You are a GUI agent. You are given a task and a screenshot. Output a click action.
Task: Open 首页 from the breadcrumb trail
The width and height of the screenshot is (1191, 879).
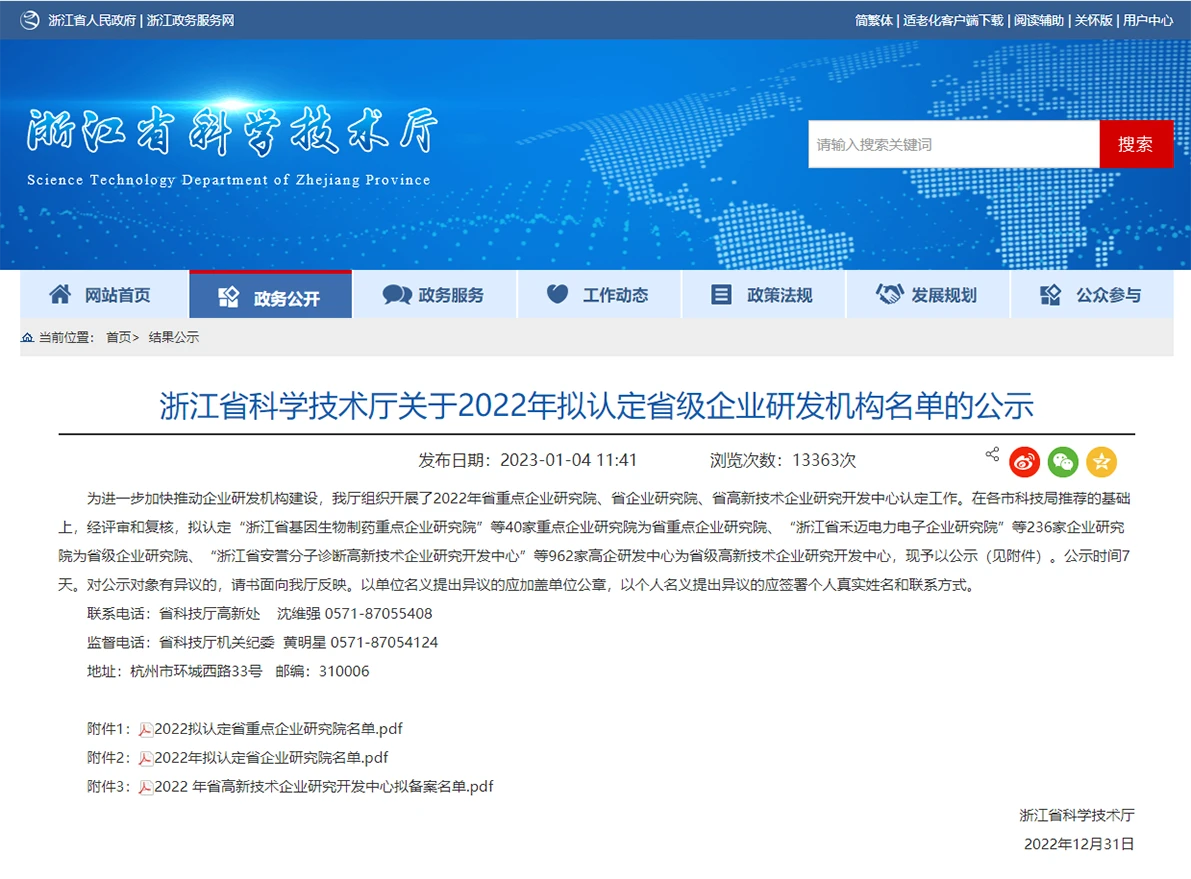[117, 337]
